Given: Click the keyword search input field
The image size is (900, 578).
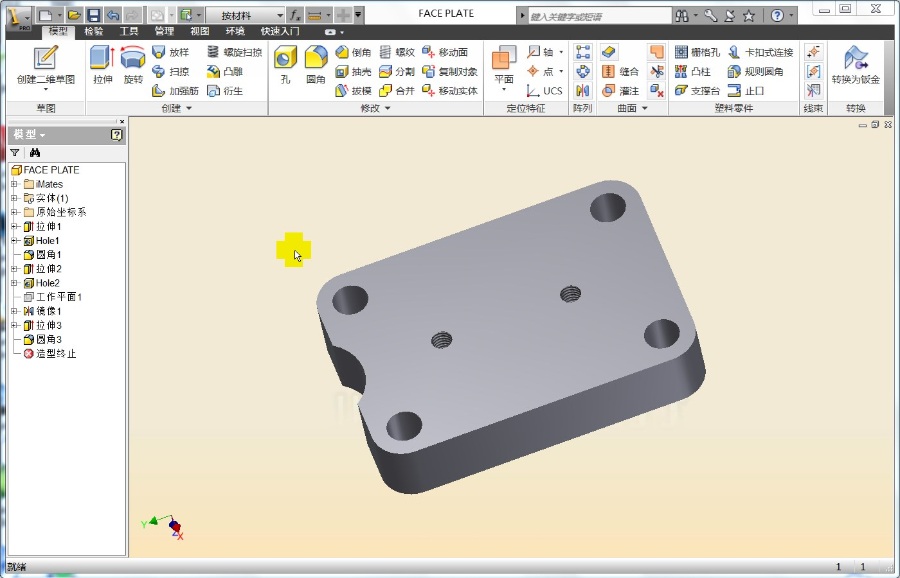Looking at the screenshot, I should click(x=600, y=16).
